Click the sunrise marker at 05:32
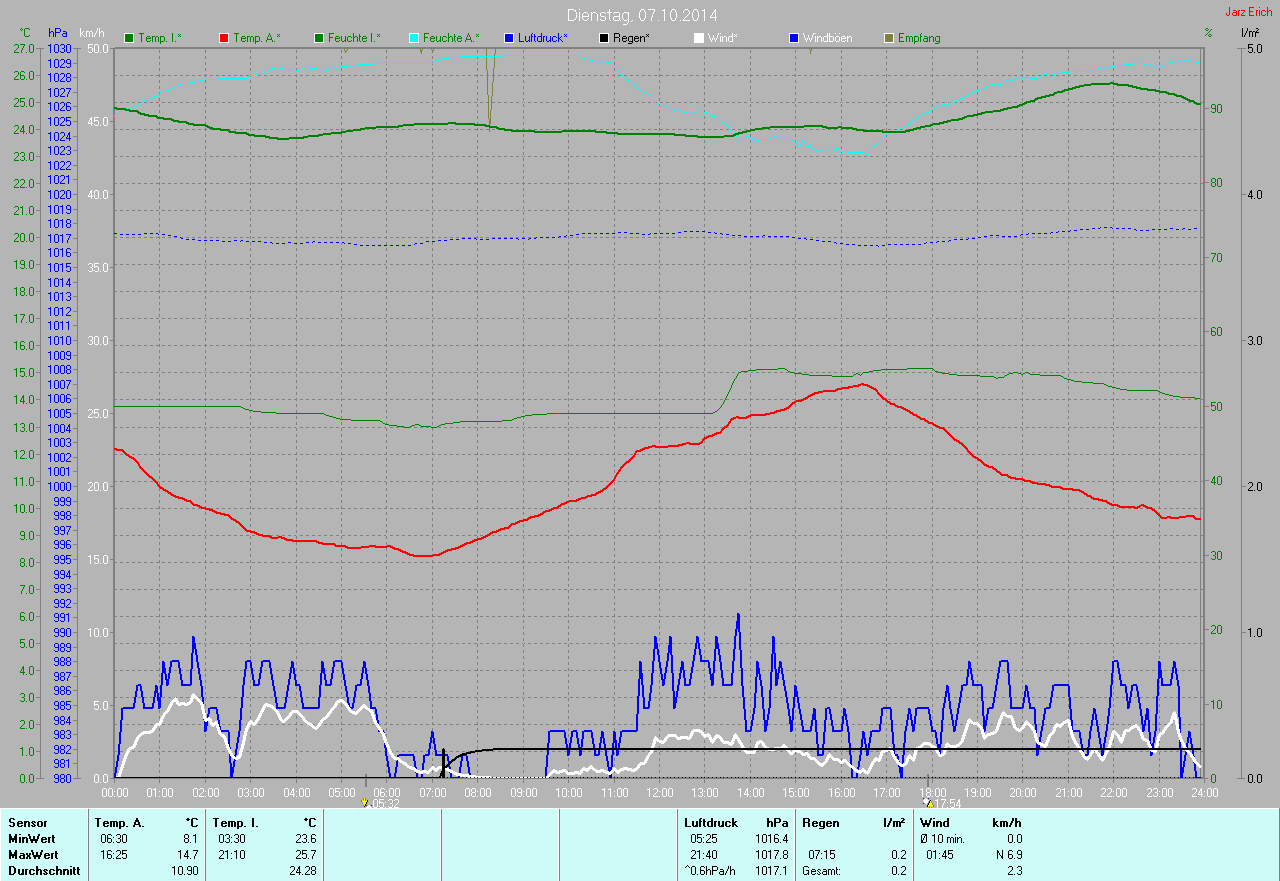The height and width of the screenshot is (881, 1280). 366,802
